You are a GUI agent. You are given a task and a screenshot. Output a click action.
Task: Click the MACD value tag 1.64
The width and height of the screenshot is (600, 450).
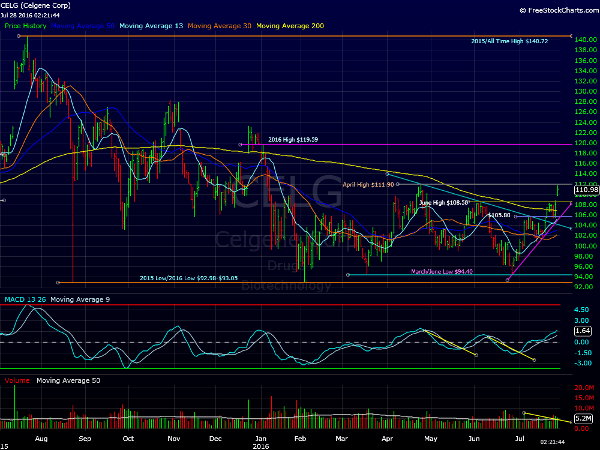pos(585,330)
